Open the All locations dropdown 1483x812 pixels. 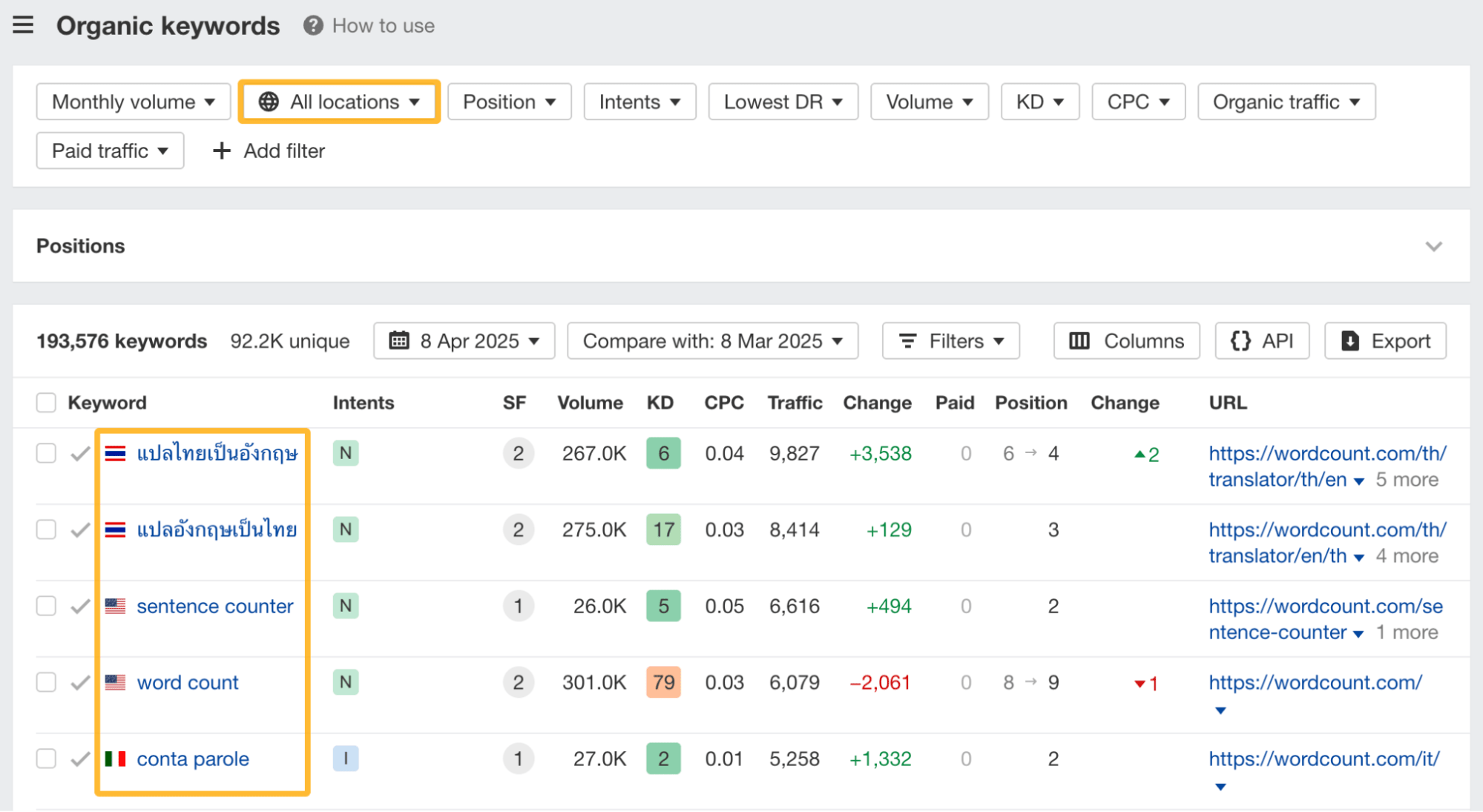[x=340, y=102]
